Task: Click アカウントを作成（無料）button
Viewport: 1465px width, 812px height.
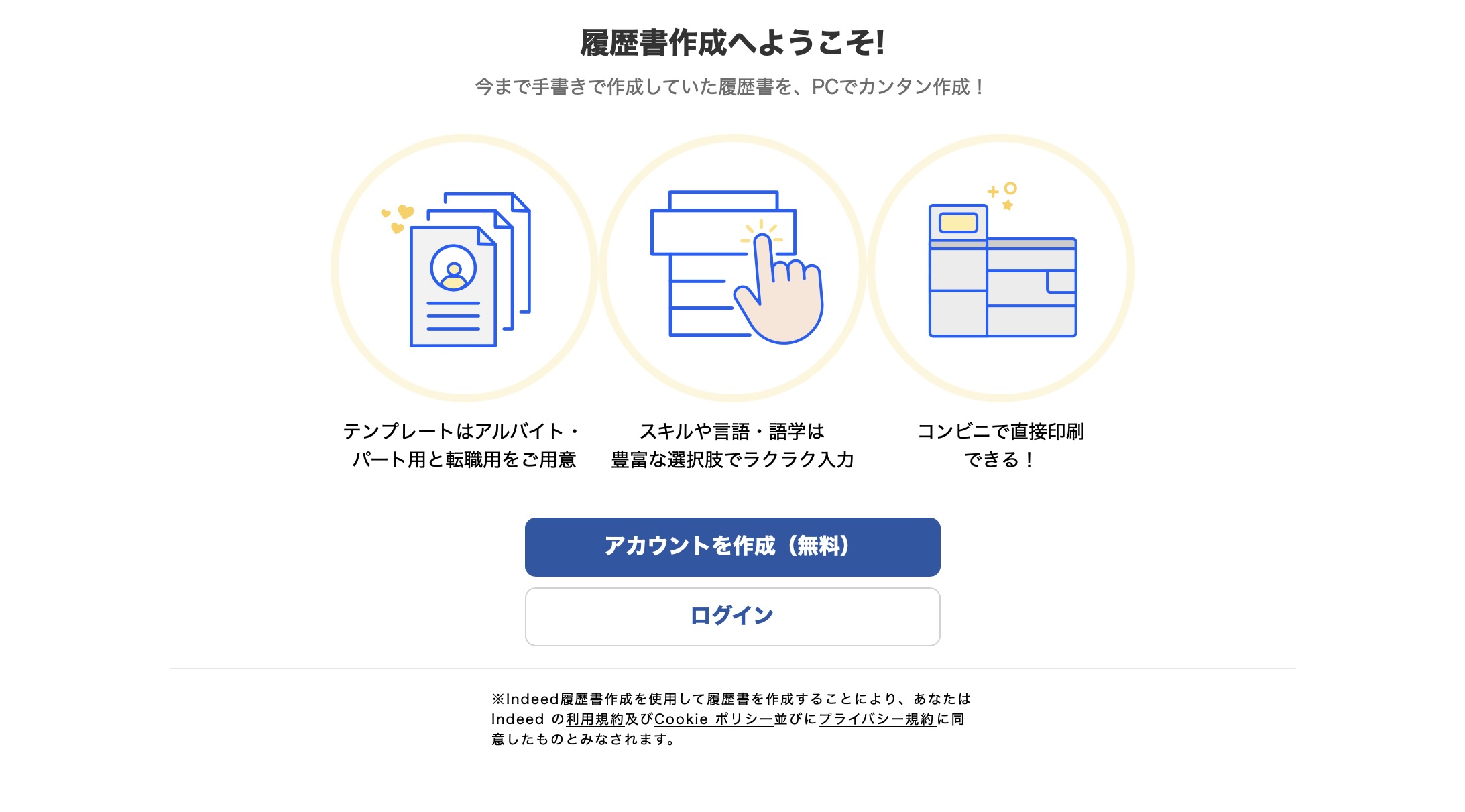Action: click(733, 546)
